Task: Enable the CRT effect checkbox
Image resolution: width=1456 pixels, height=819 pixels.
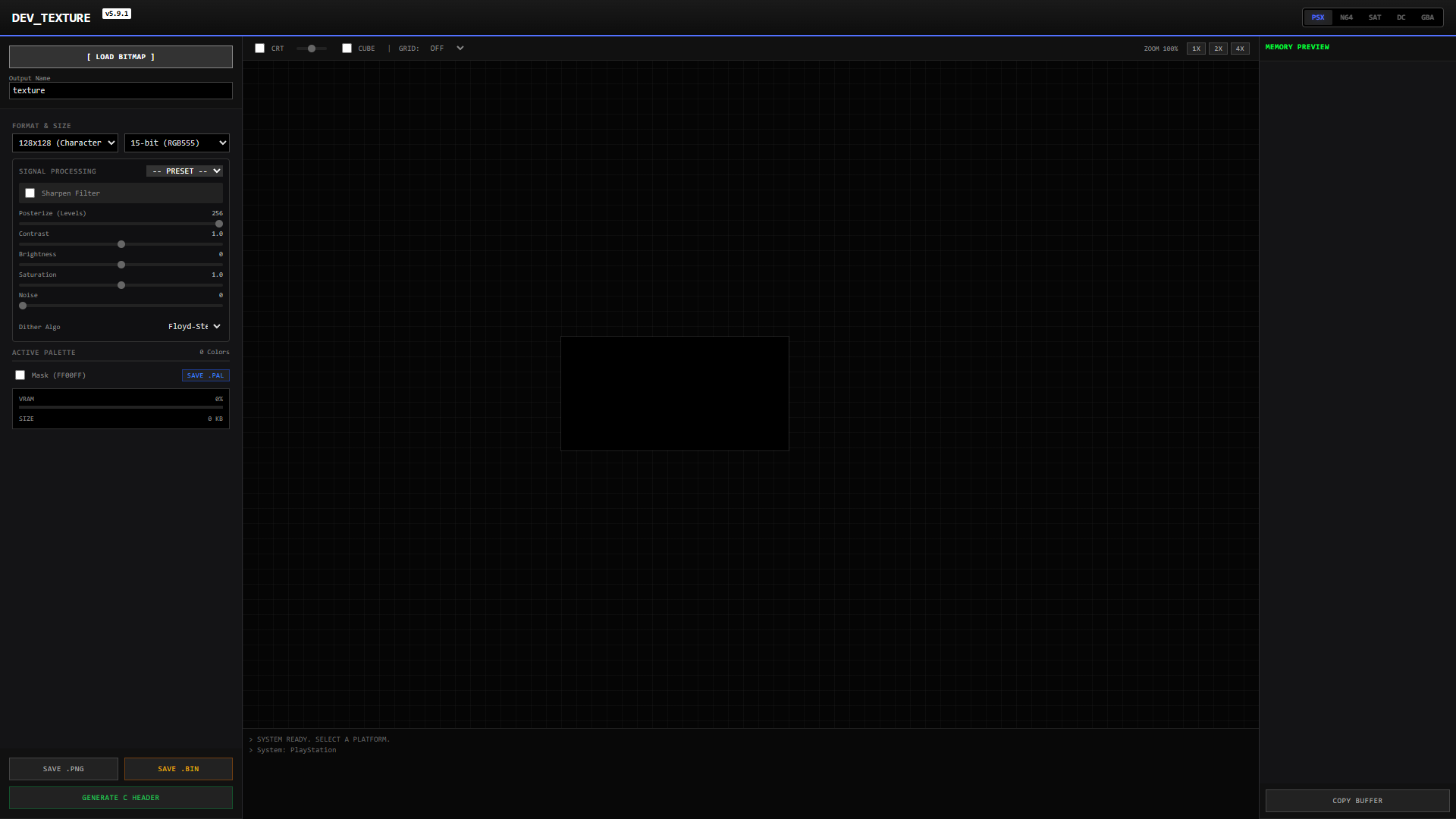Action: [x=260, y=49]
